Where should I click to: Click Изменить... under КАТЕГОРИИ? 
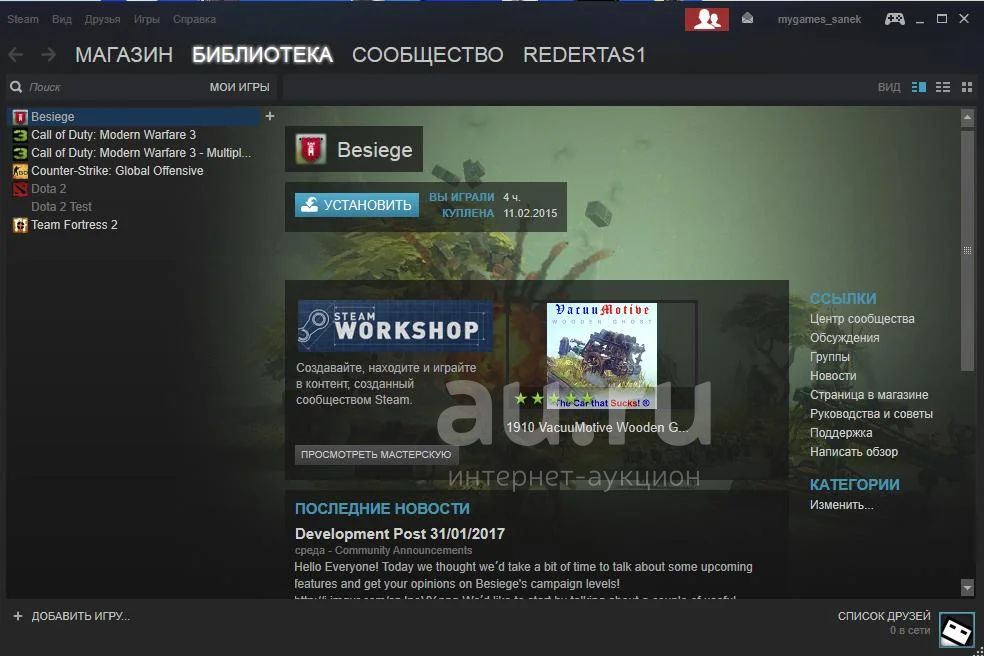(841, 505)
